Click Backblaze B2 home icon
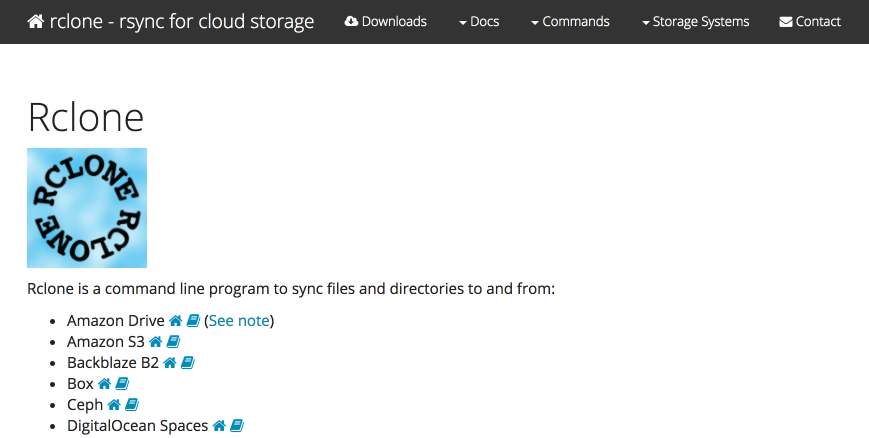Viewport: 869px width, 438px height. [x=170, y=363]
